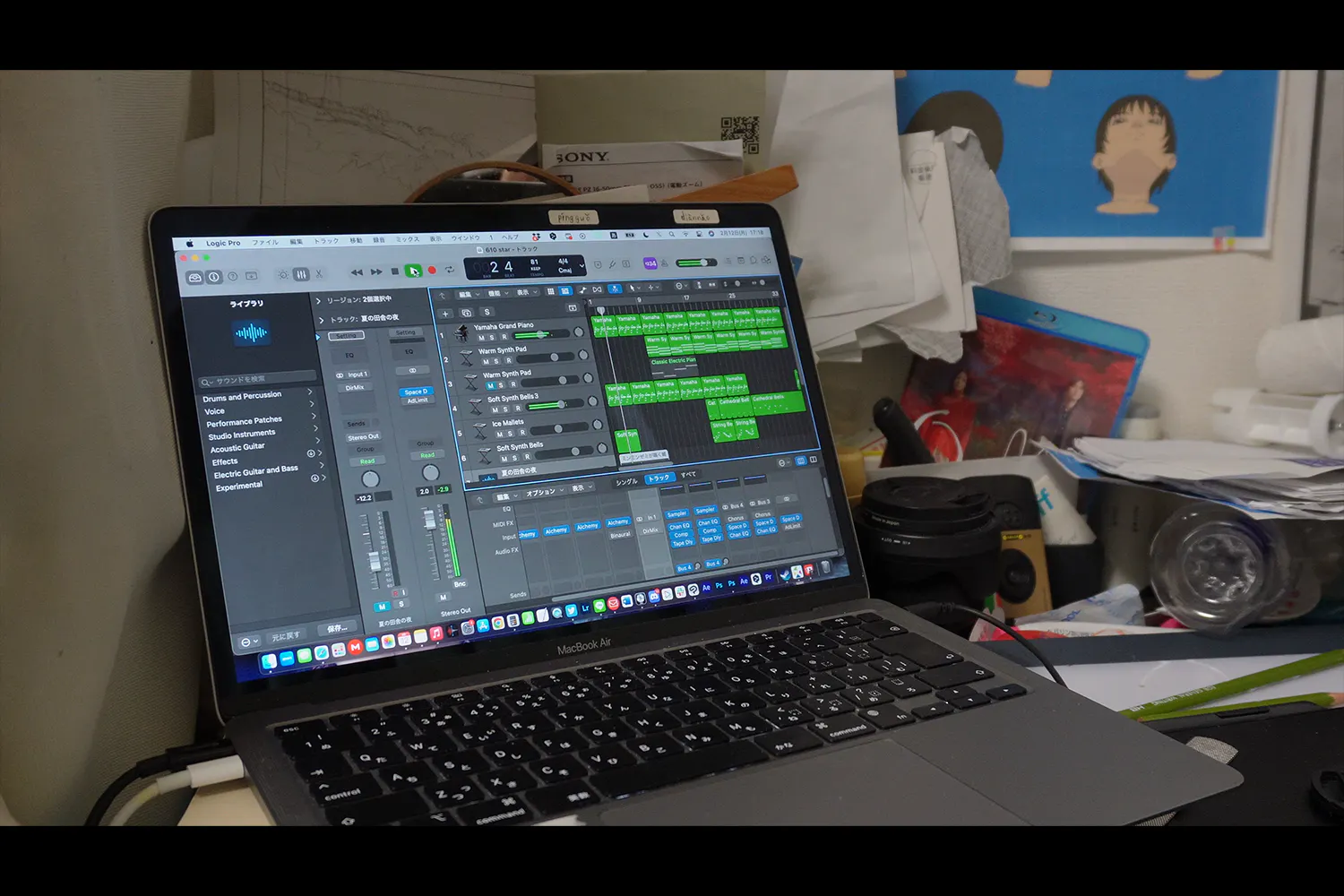Click the grand piano track icon
Screen dimensions: 1344x896
(x=462, y=333)
